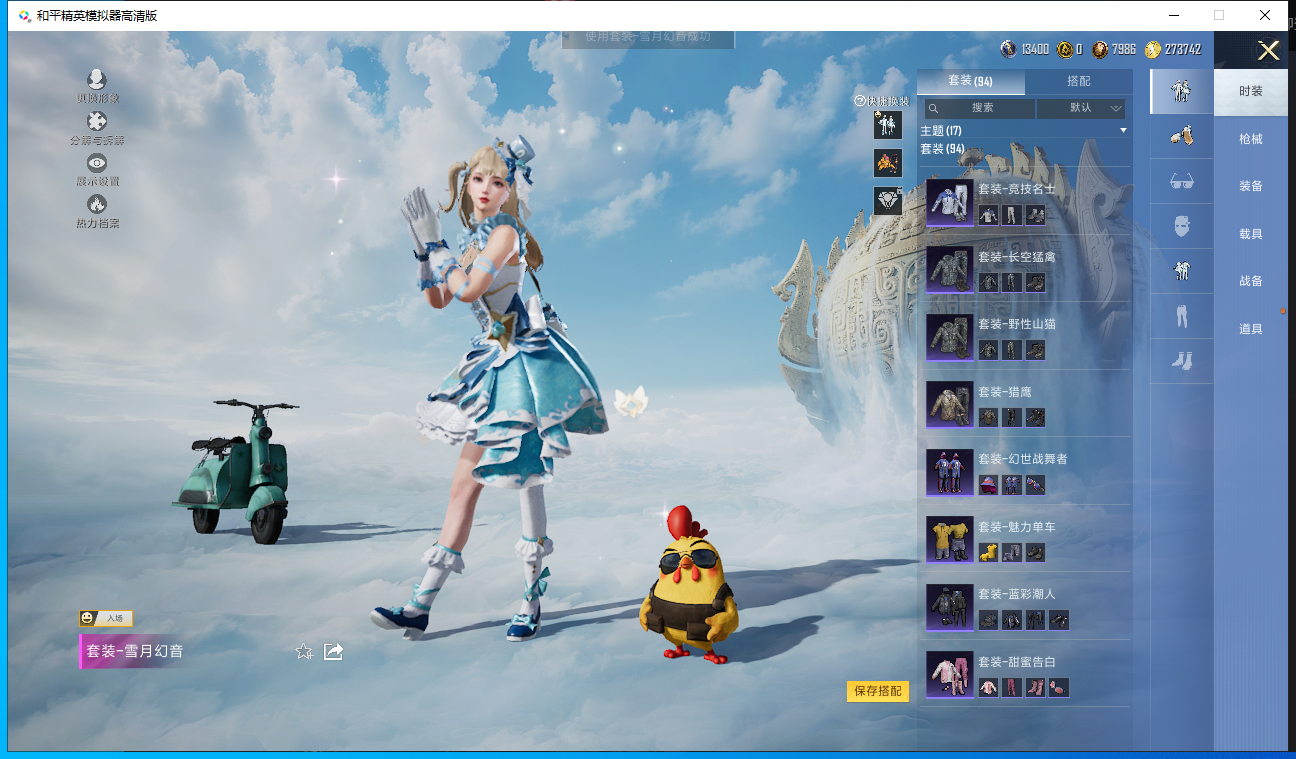Screen dimensions: 1296x759
Task: Click the 13400 currency icon
Action: tap(1009, 49)
